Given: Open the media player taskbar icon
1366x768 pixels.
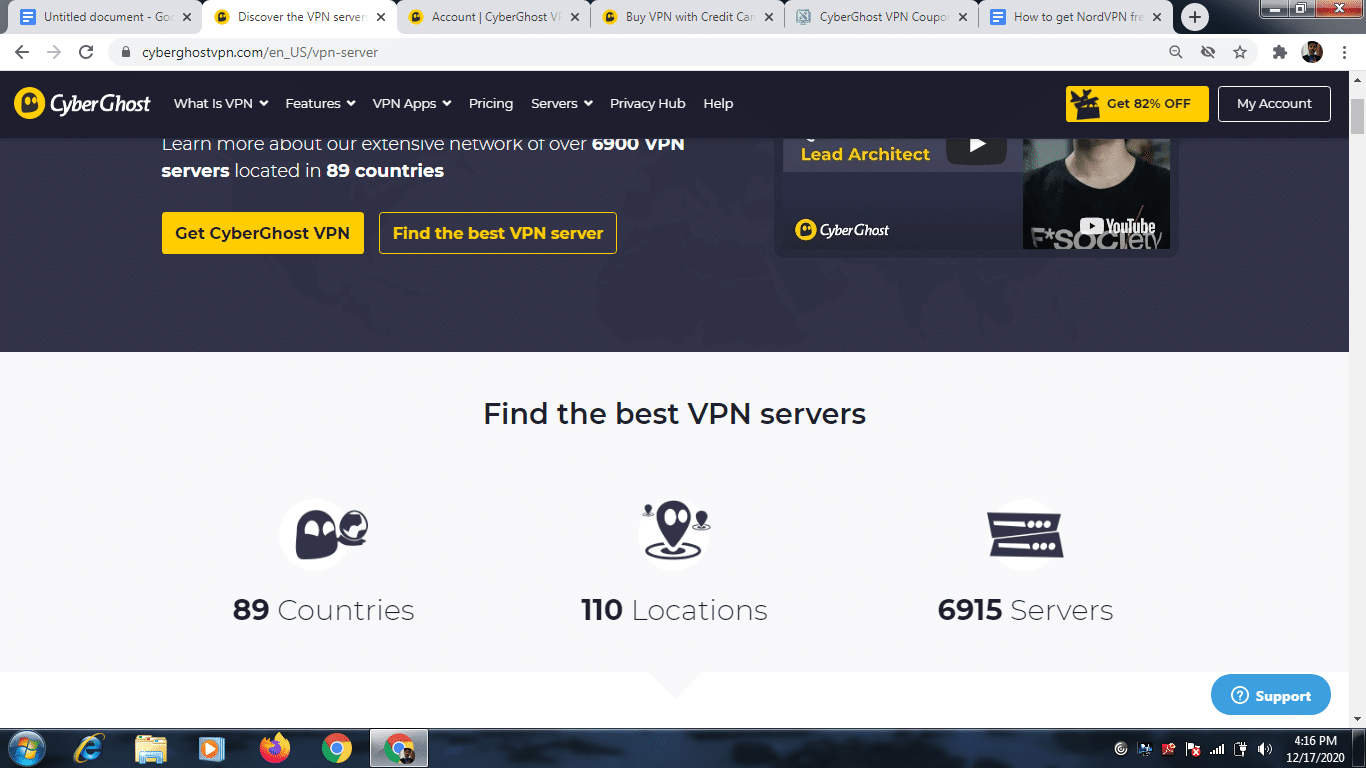Looking at the screenshot, I should 210,748.
